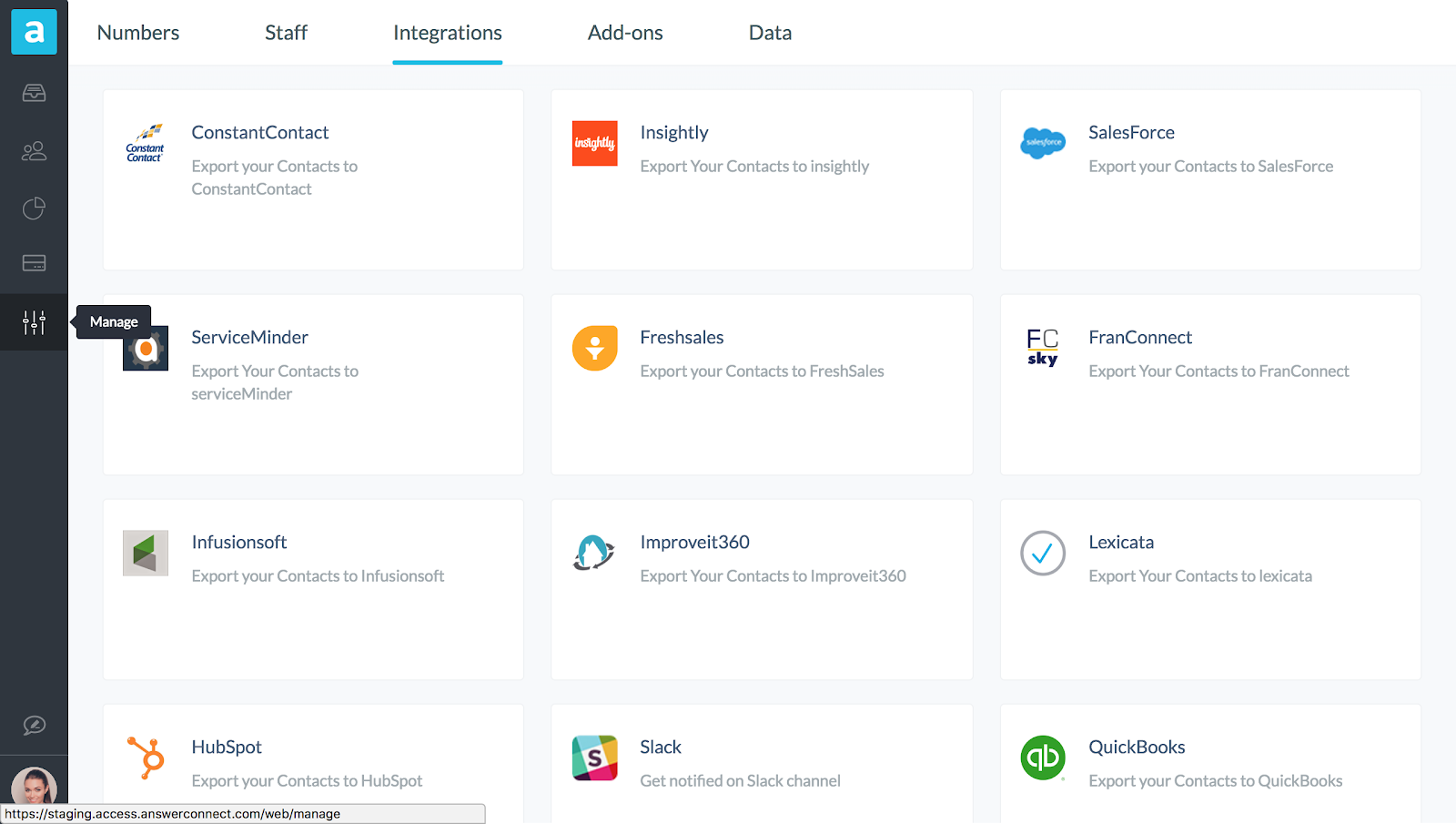Viewport: 1456px width, 824px height.
Task: Open the contacts people icon in sidebar
Action: [x=34, y=151]
